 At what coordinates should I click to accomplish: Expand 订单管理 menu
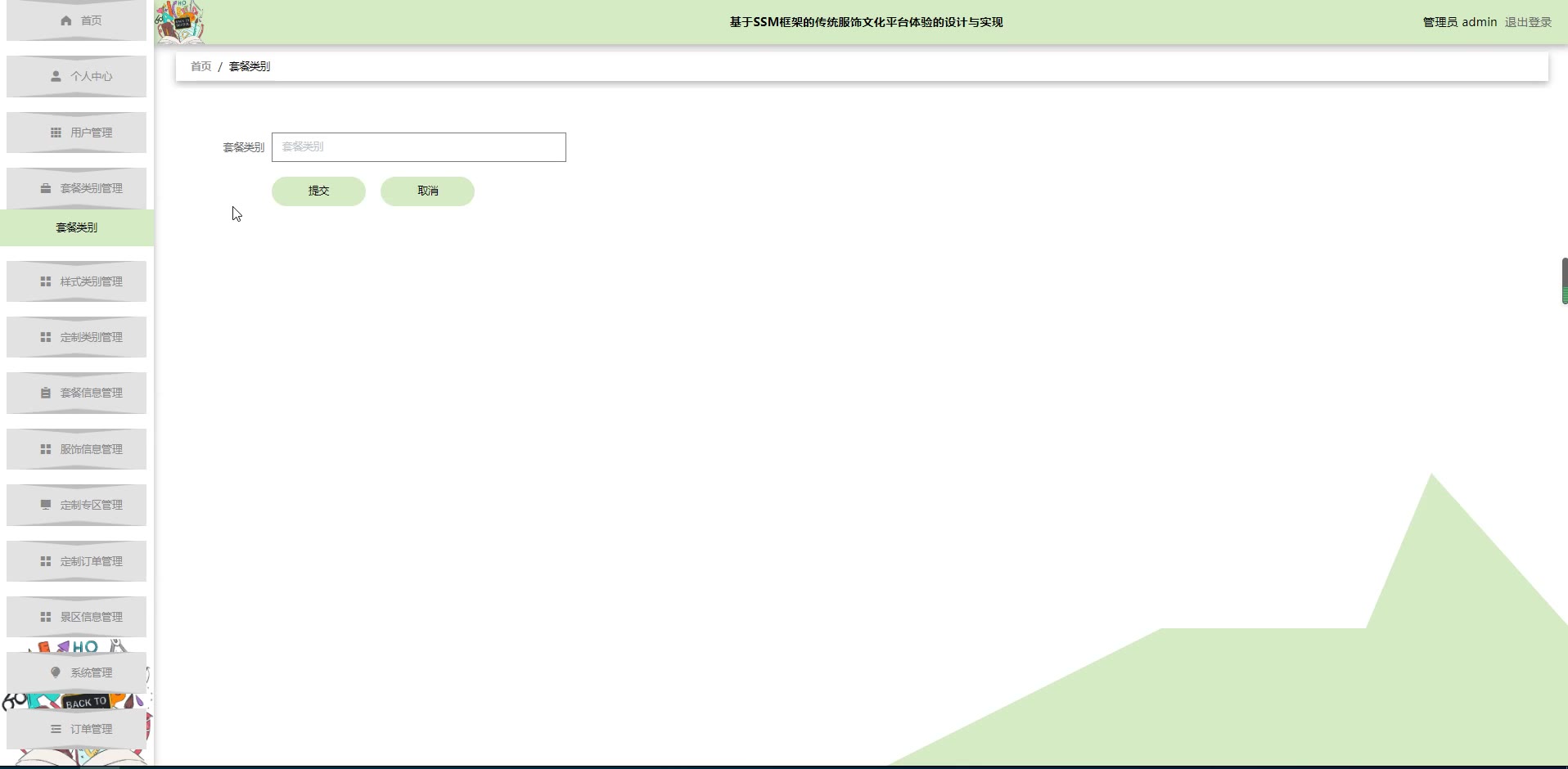pos(77,729)
